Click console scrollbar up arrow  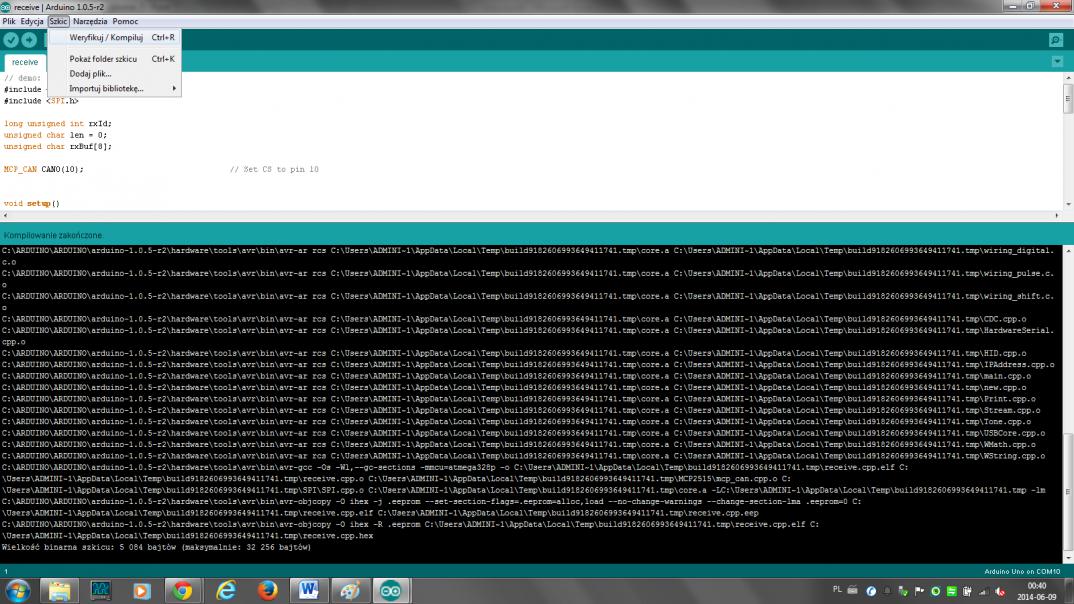[x=1068, y=251]
